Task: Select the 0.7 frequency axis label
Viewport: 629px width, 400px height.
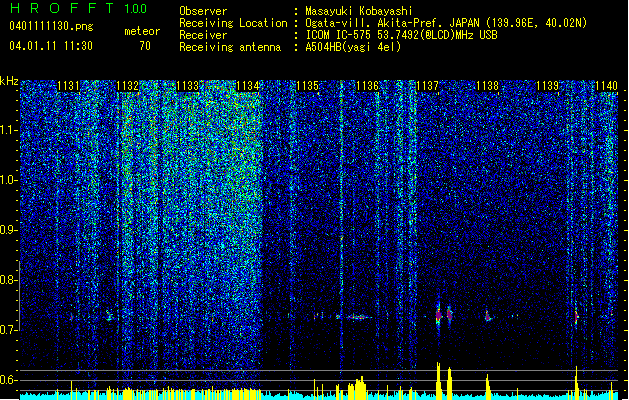Action: tap(8, 330)
